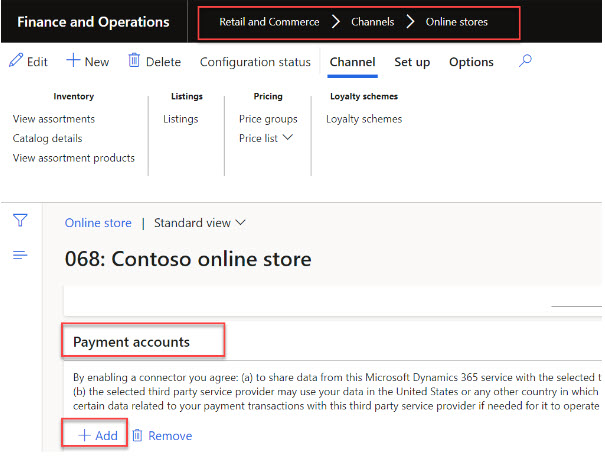Open Catalog details
605x459 pixels.
point(47,138)
